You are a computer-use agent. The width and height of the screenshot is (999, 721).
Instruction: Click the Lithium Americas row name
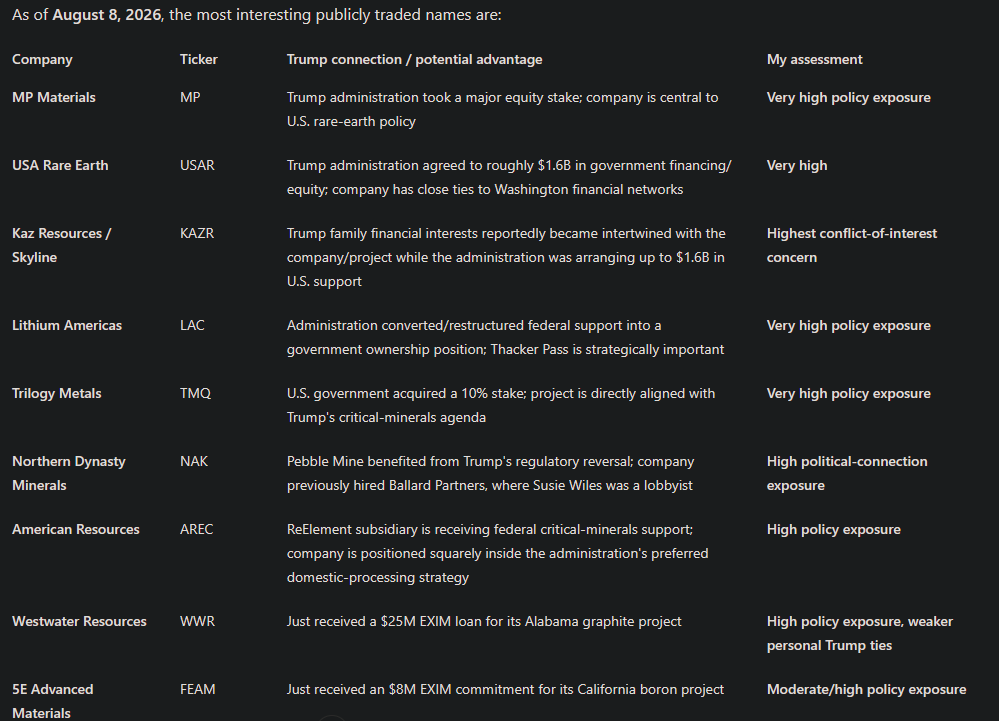click(67, 325)
